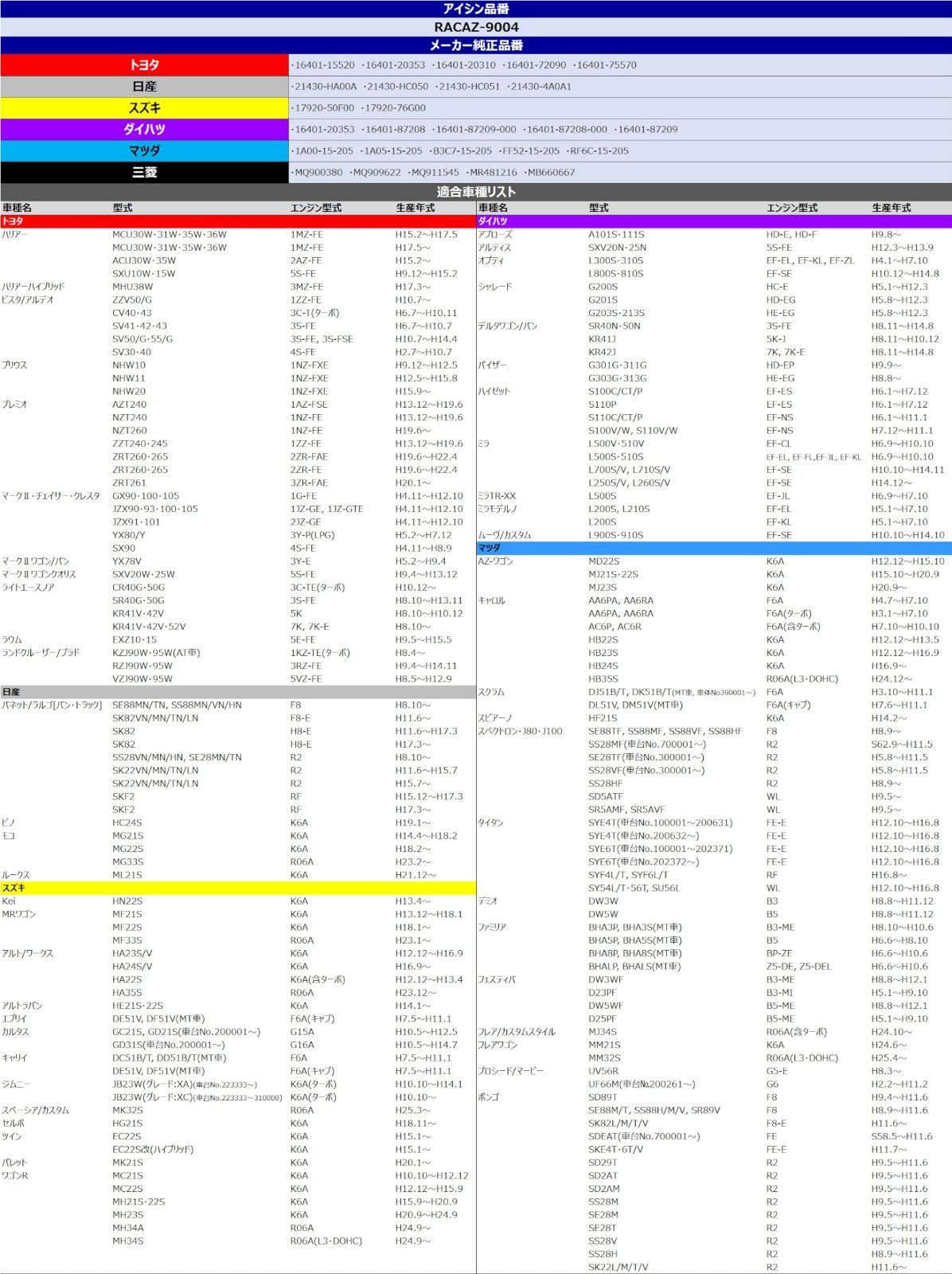The height and width of the screenshot is (1274, 952).
Task: Click Suzuki part number 17920-50F00
Action: click(325, 108)
